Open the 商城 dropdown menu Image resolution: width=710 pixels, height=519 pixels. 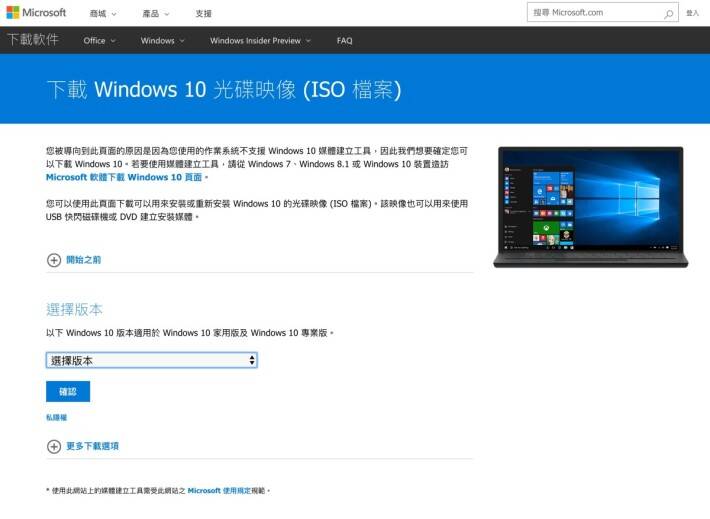103,14
